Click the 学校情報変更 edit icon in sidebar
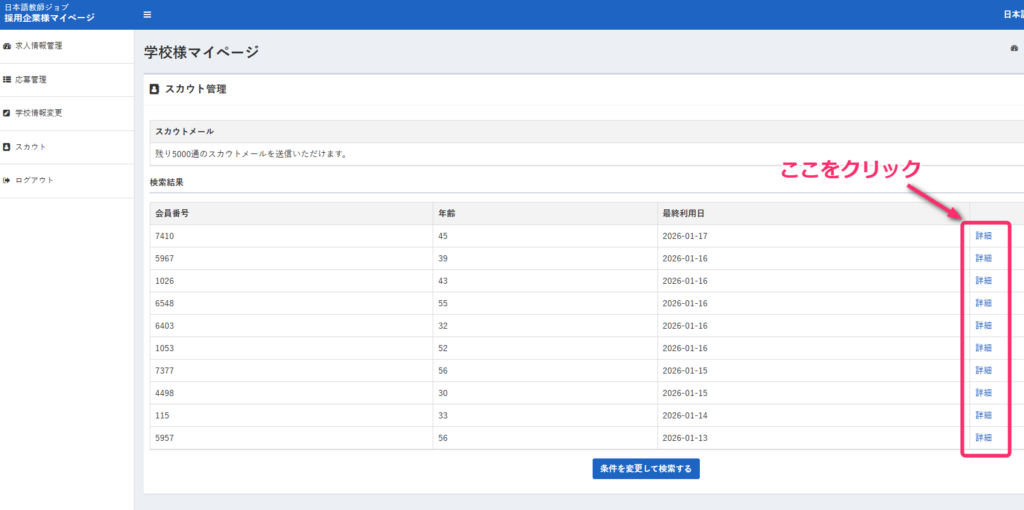Viewport: 1024px width, 510px height. (8, 113)
